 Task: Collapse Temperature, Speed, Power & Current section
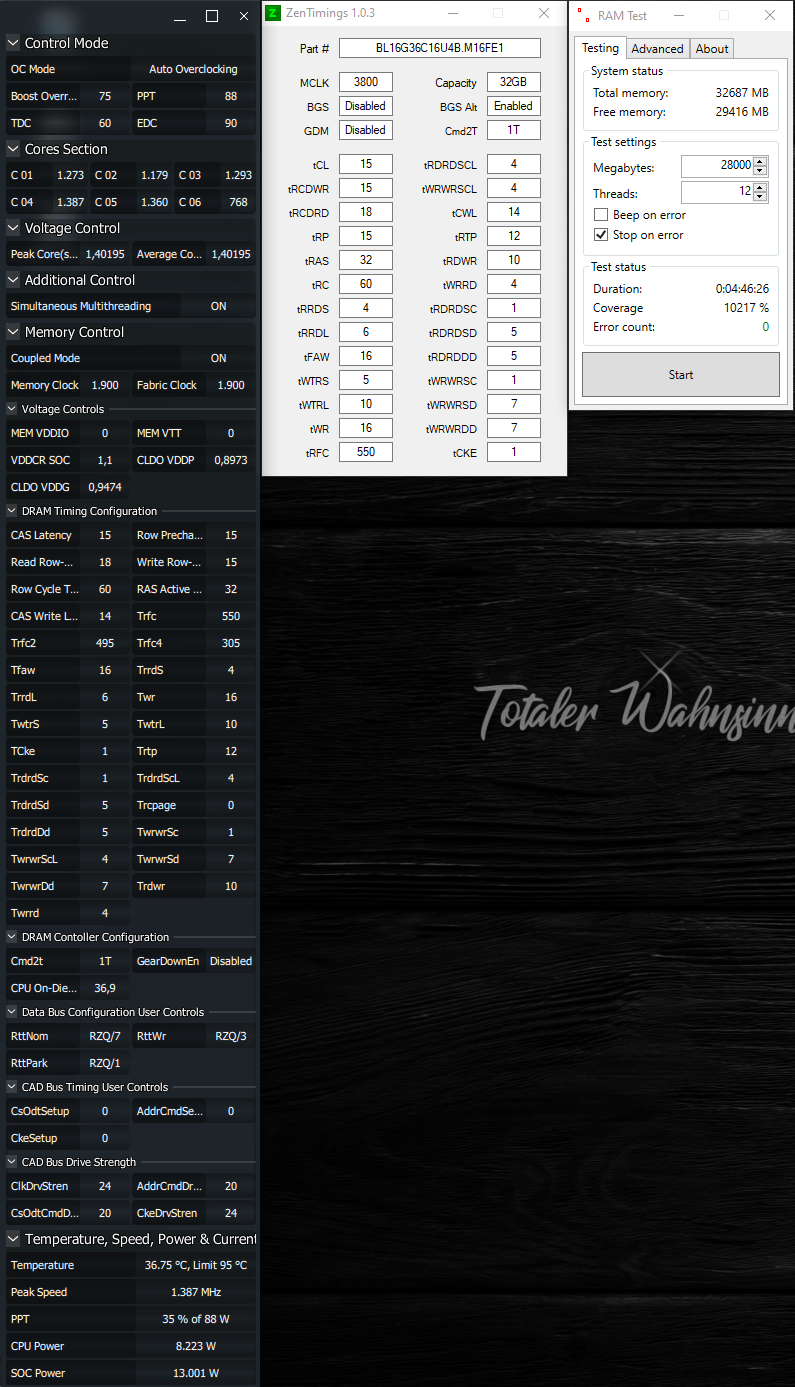[x=13, y=1239]
